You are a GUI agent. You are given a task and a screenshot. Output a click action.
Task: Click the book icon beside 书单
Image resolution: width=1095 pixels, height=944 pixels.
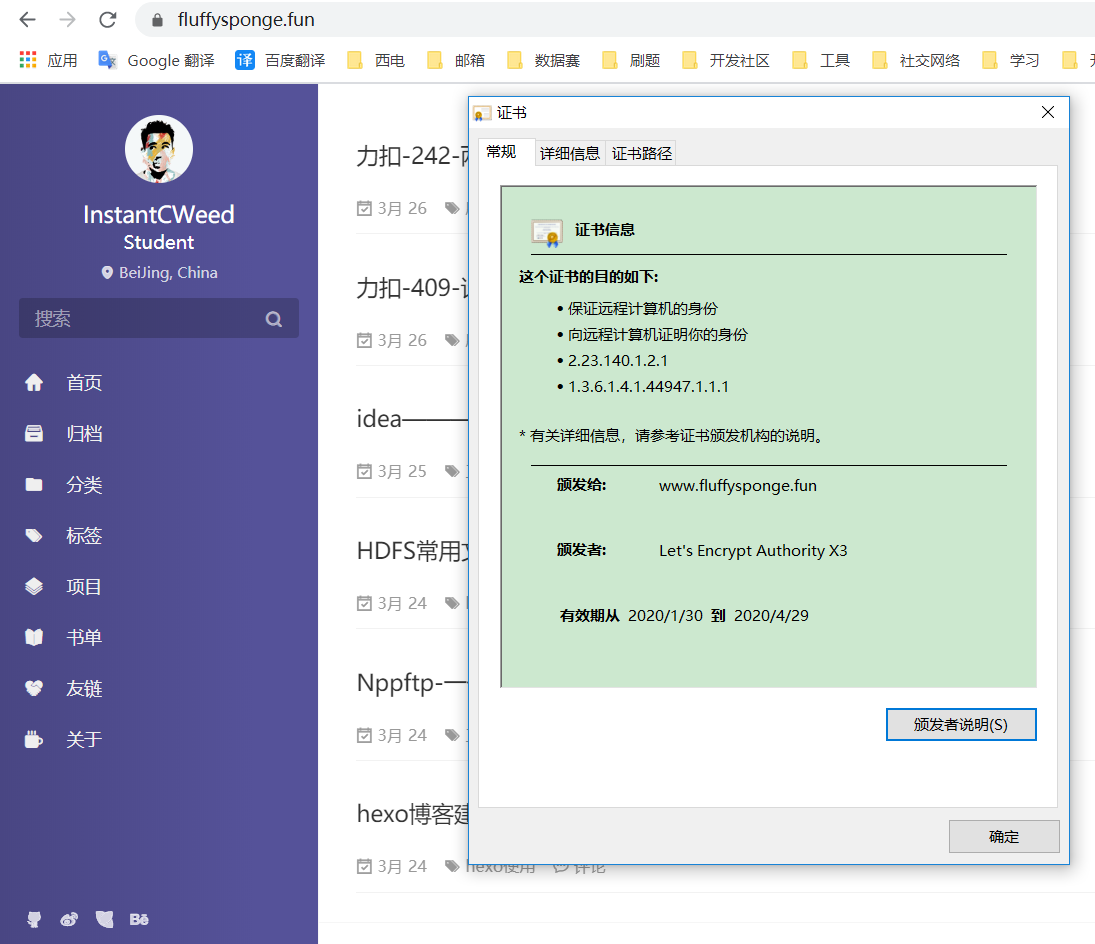(x=34, y=637)
